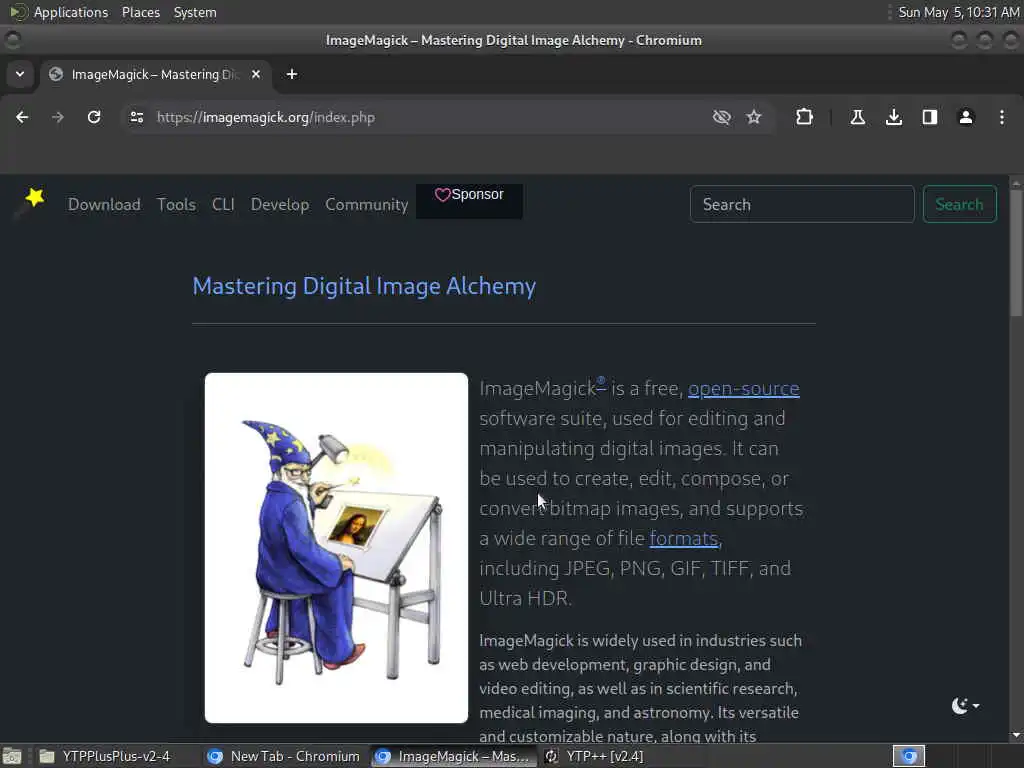Switch to YTPPlusPlus-v2-4 taskbar window
This screenshot has height=768, width=1024.
tap(104, 756)
